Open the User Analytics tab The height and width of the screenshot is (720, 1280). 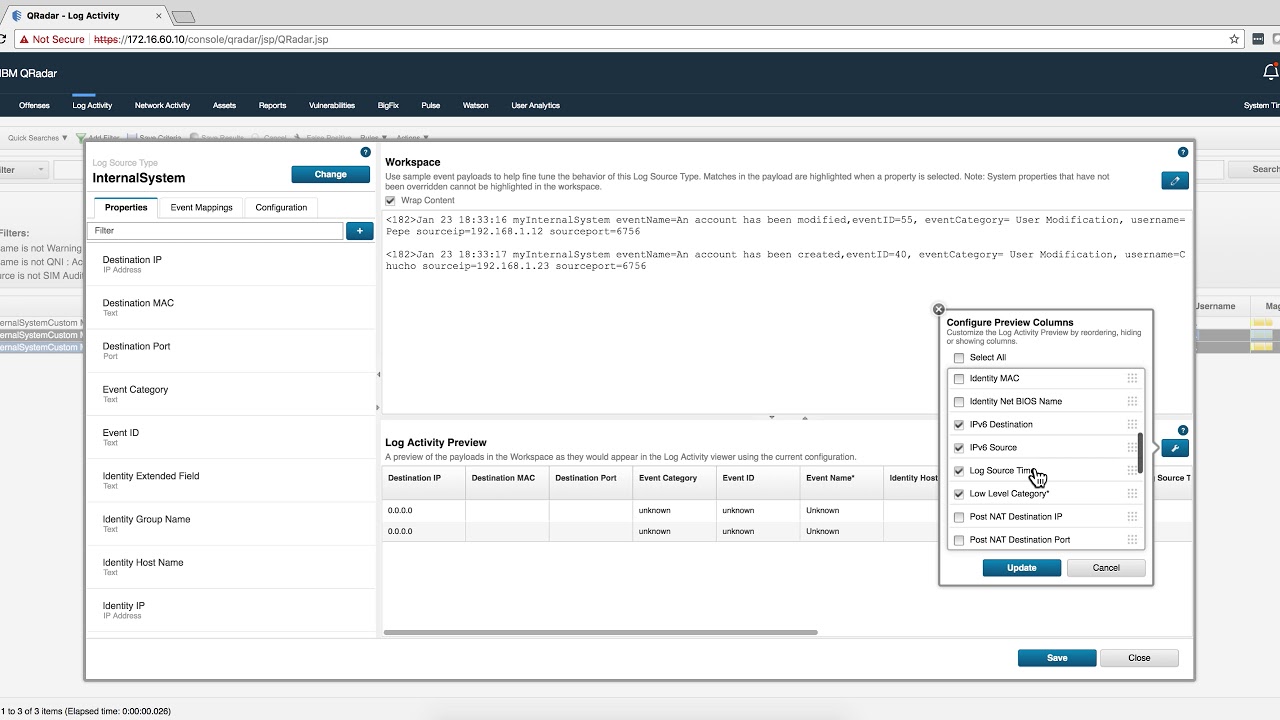535,105
